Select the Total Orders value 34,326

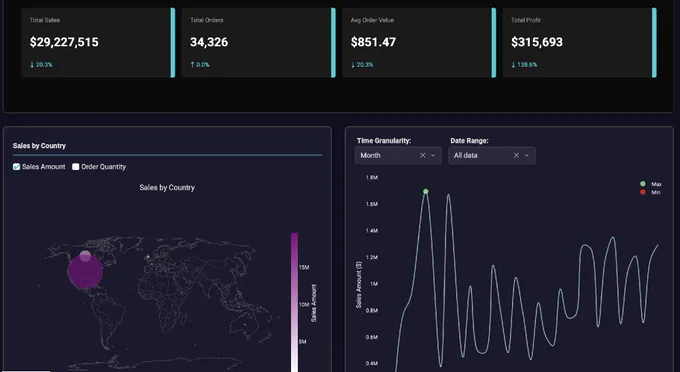point(209,42)
